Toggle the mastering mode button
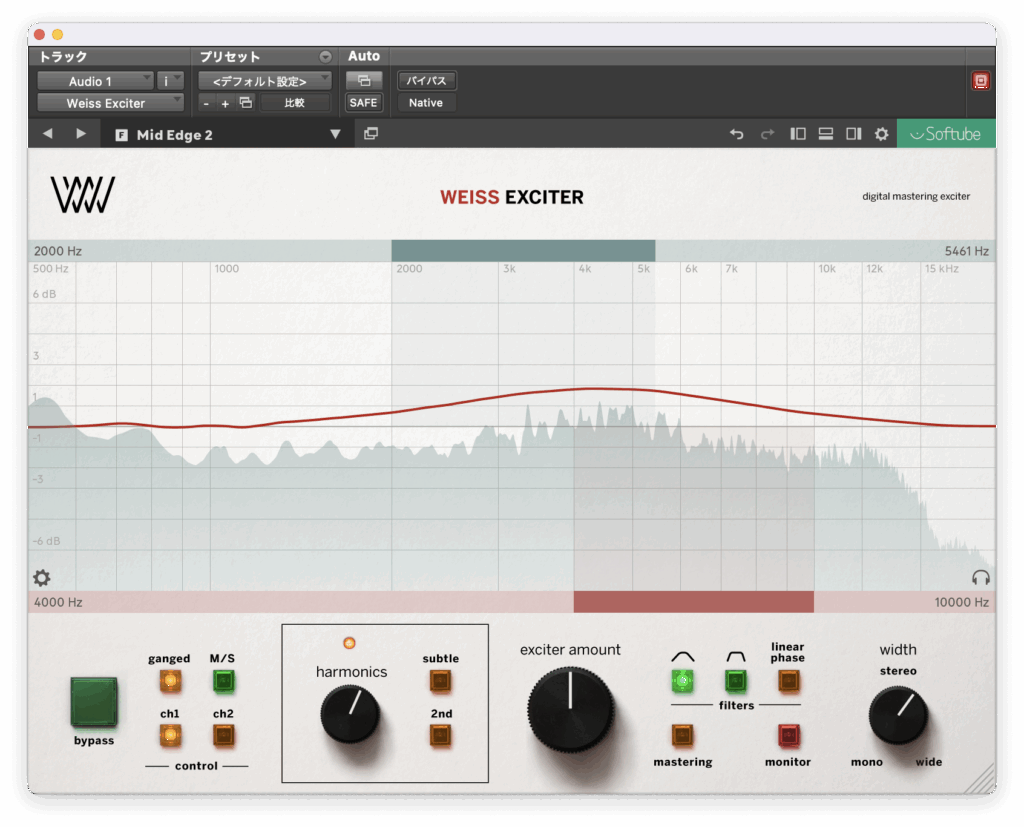This screenshot has width=1024, height=827. pyautogui.click(x=682, y=735)
